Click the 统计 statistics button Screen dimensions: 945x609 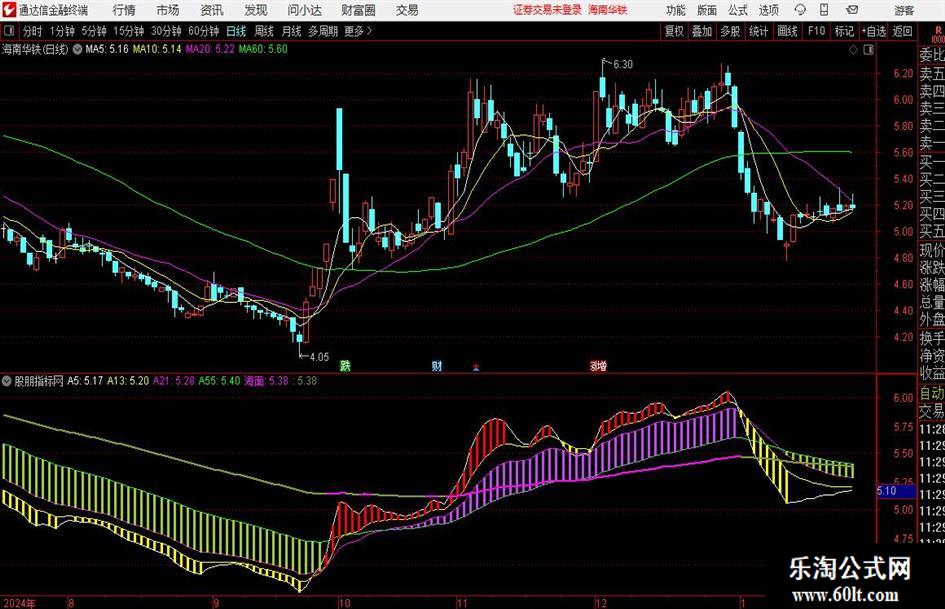pos(758,31)
